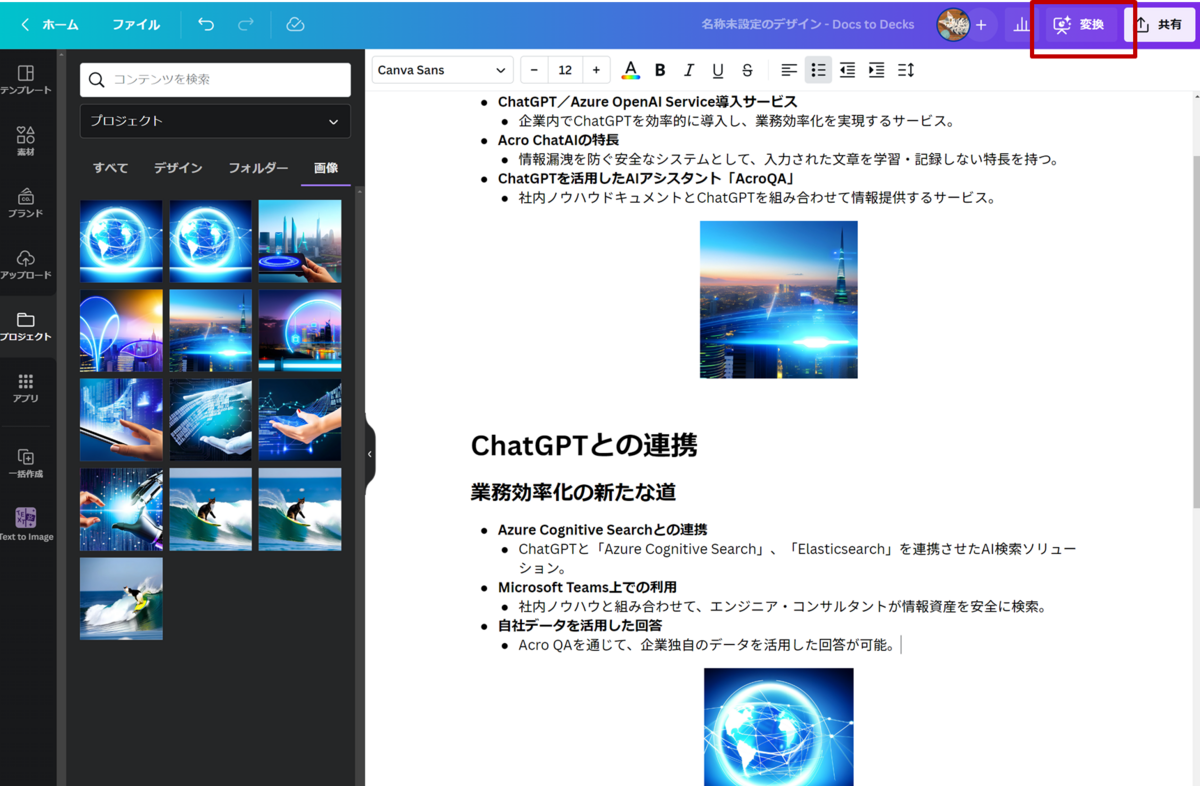1200x786 pixels.
Task: Select the glowing arches city thumbnail
Action: [x=121, y=330]
